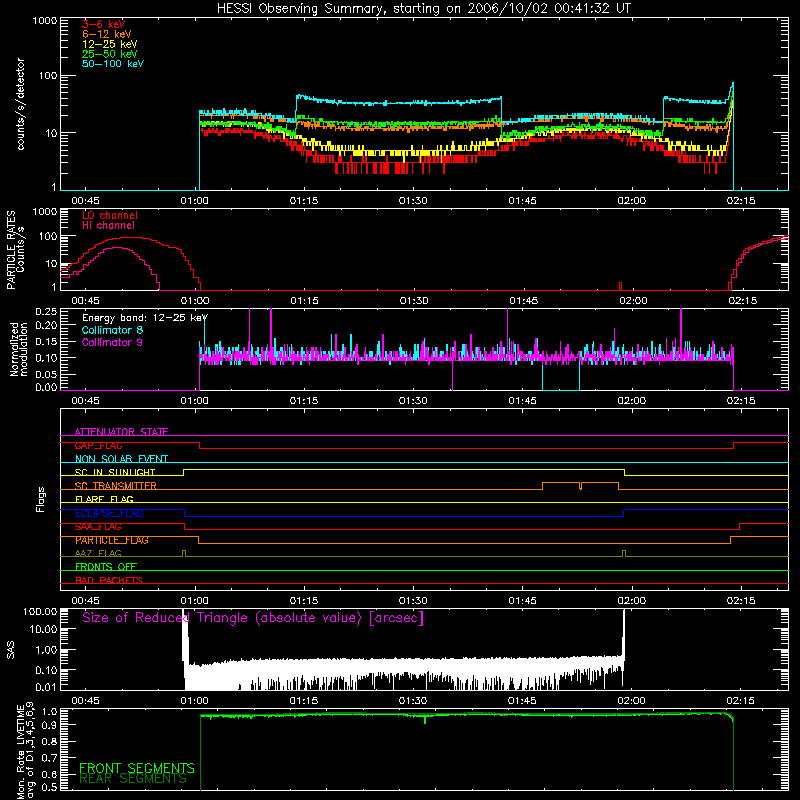
Task: Click the "ECLIPSE_FLAG" label
Action: tap(109, 513)
